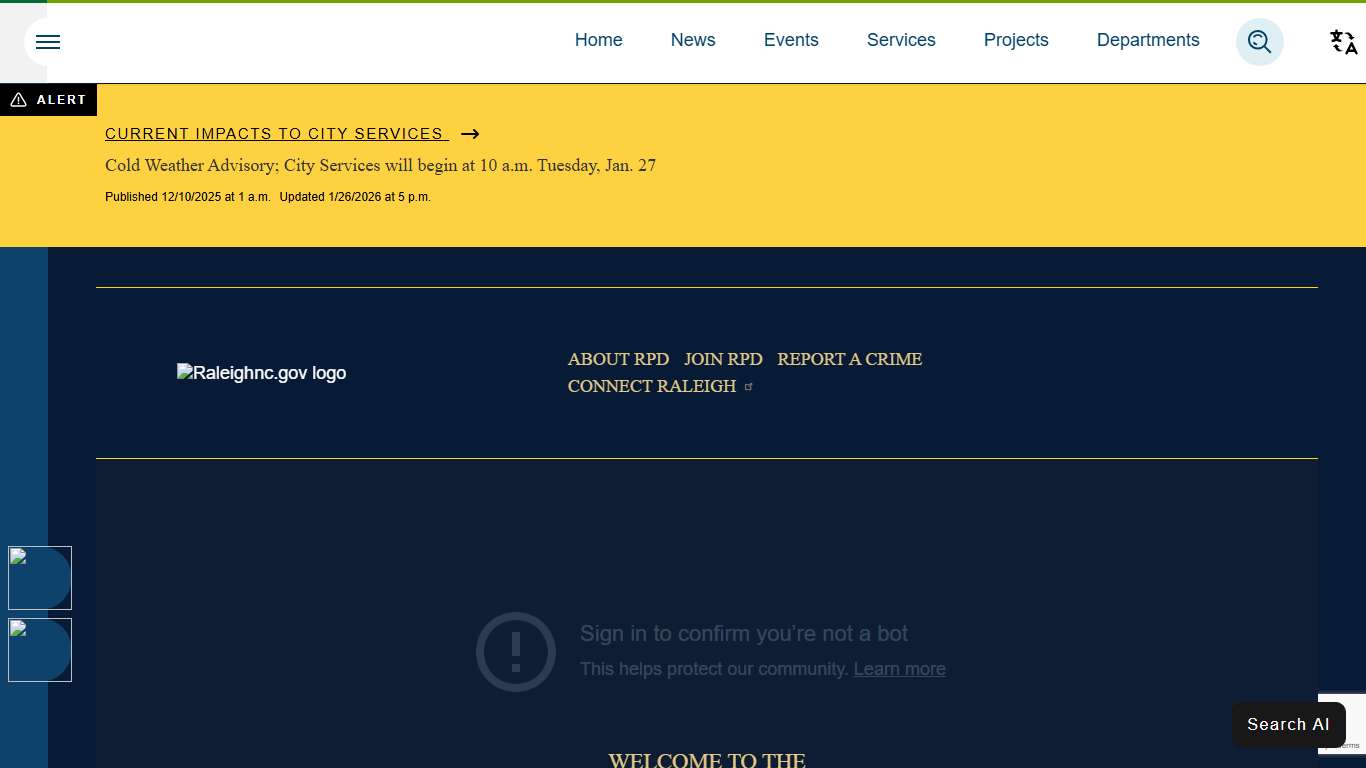
Task: Go to the Home page
Action: tap(598, 40)
